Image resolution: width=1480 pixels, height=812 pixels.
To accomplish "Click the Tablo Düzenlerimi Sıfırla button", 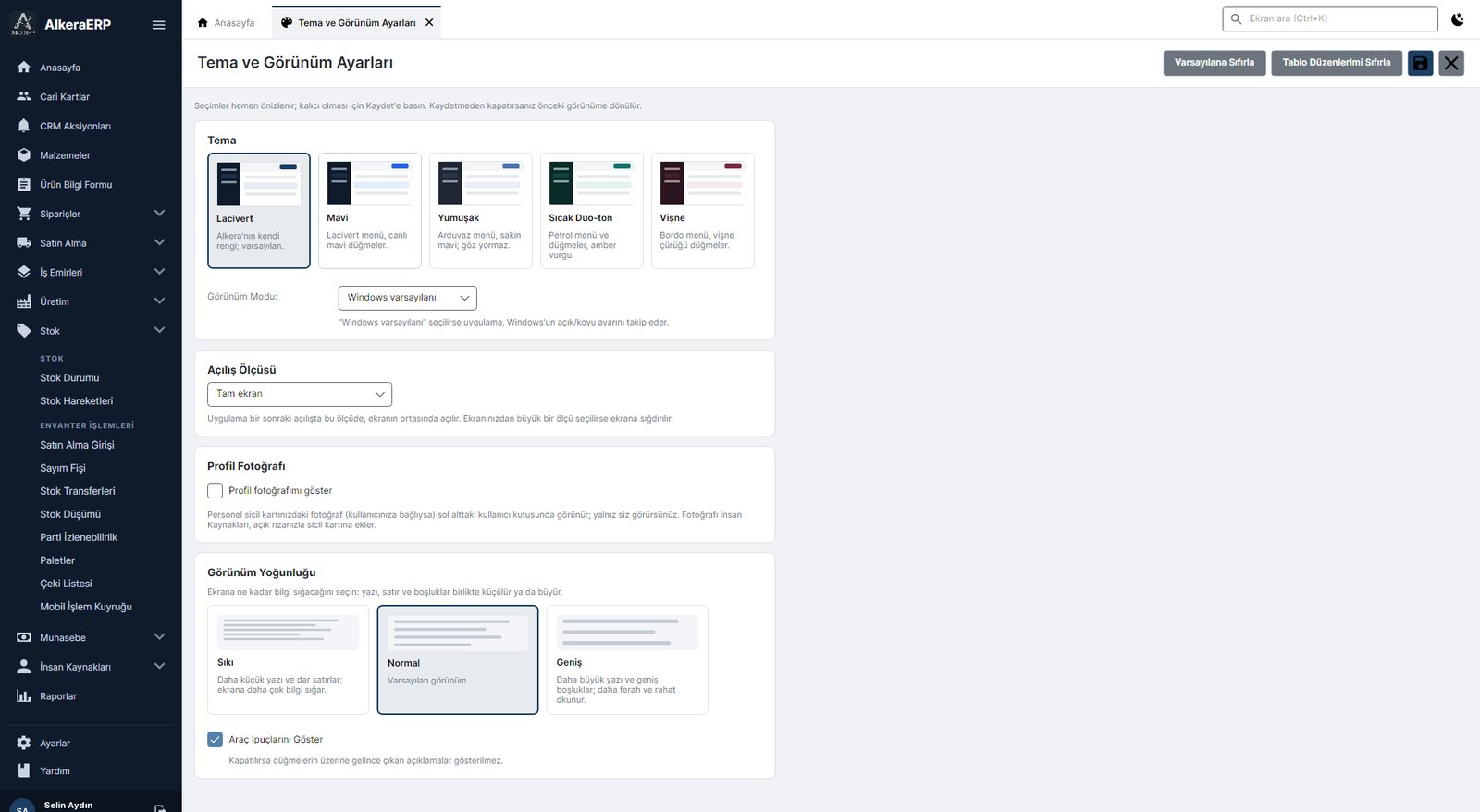I will tap(1337, 63).
